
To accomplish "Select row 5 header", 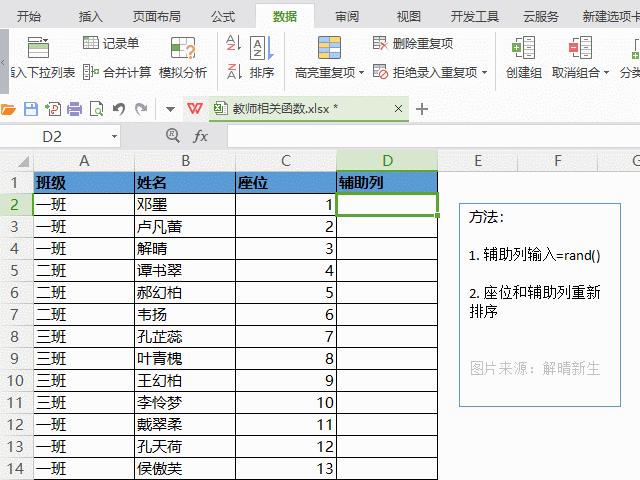I will [15, 271].
